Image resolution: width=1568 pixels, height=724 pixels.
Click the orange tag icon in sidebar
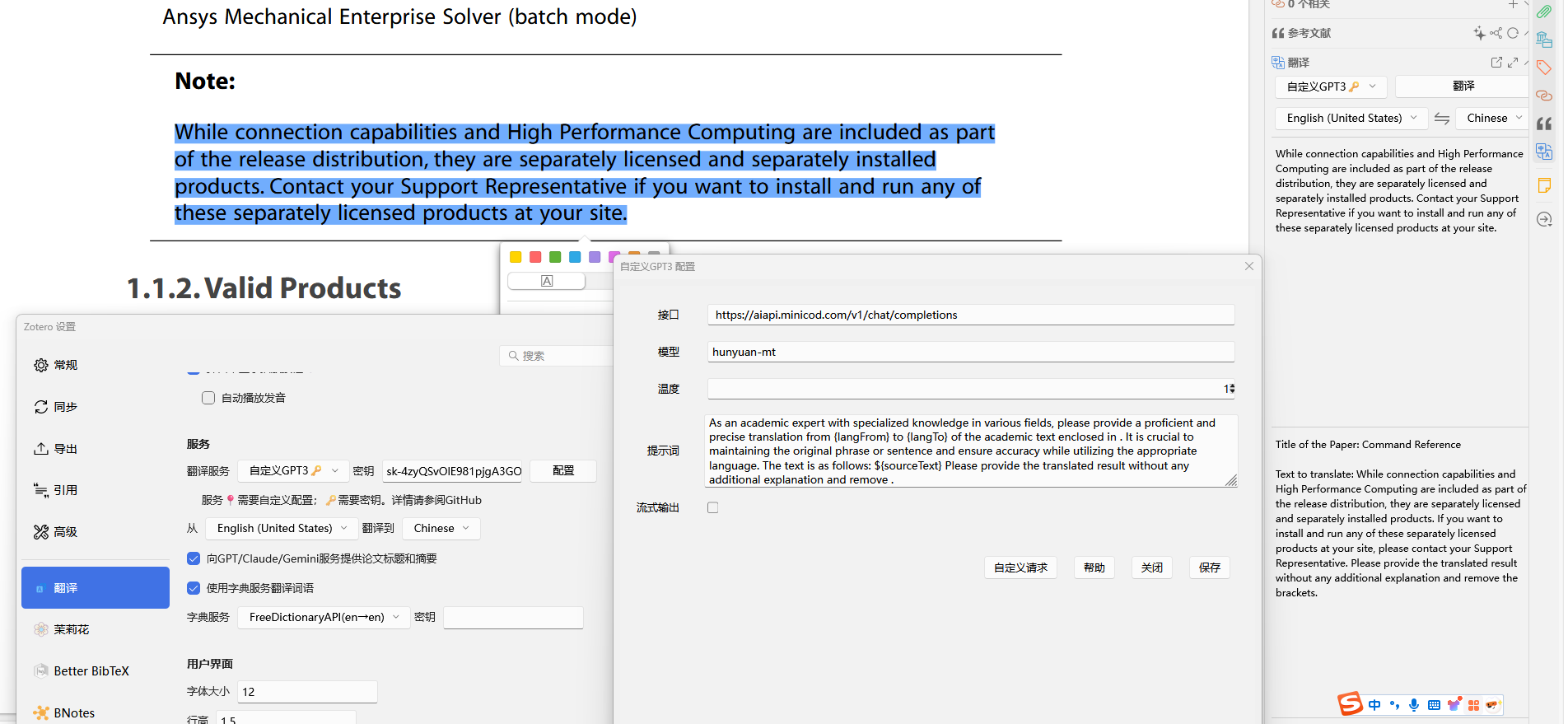tap(1544, 68)
